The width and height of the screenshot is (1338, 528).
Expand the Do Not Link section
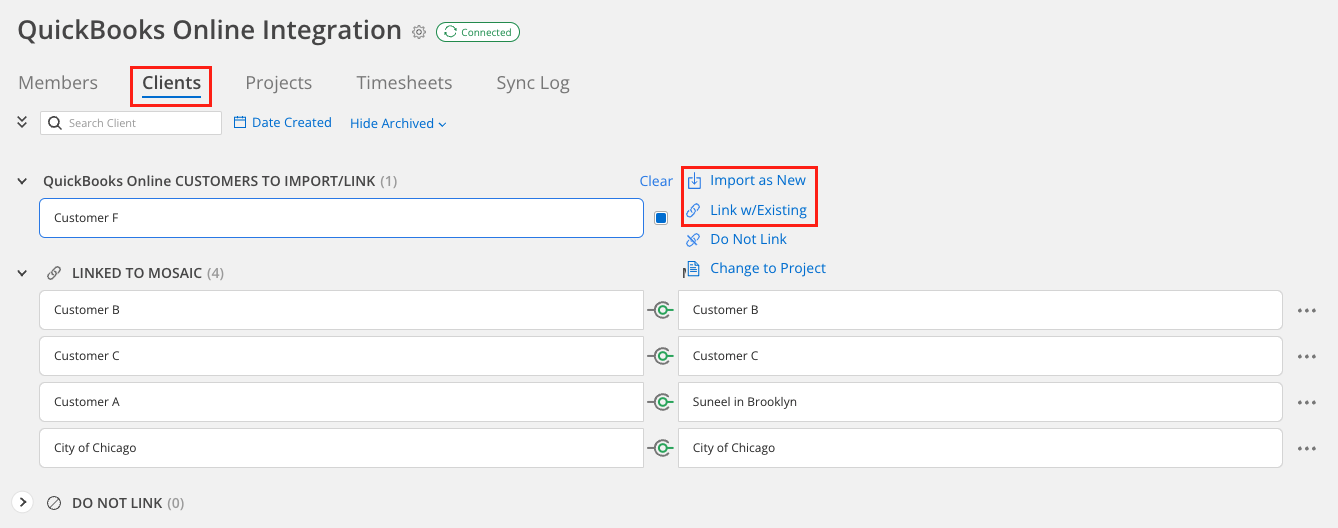(x=23, y=502)
